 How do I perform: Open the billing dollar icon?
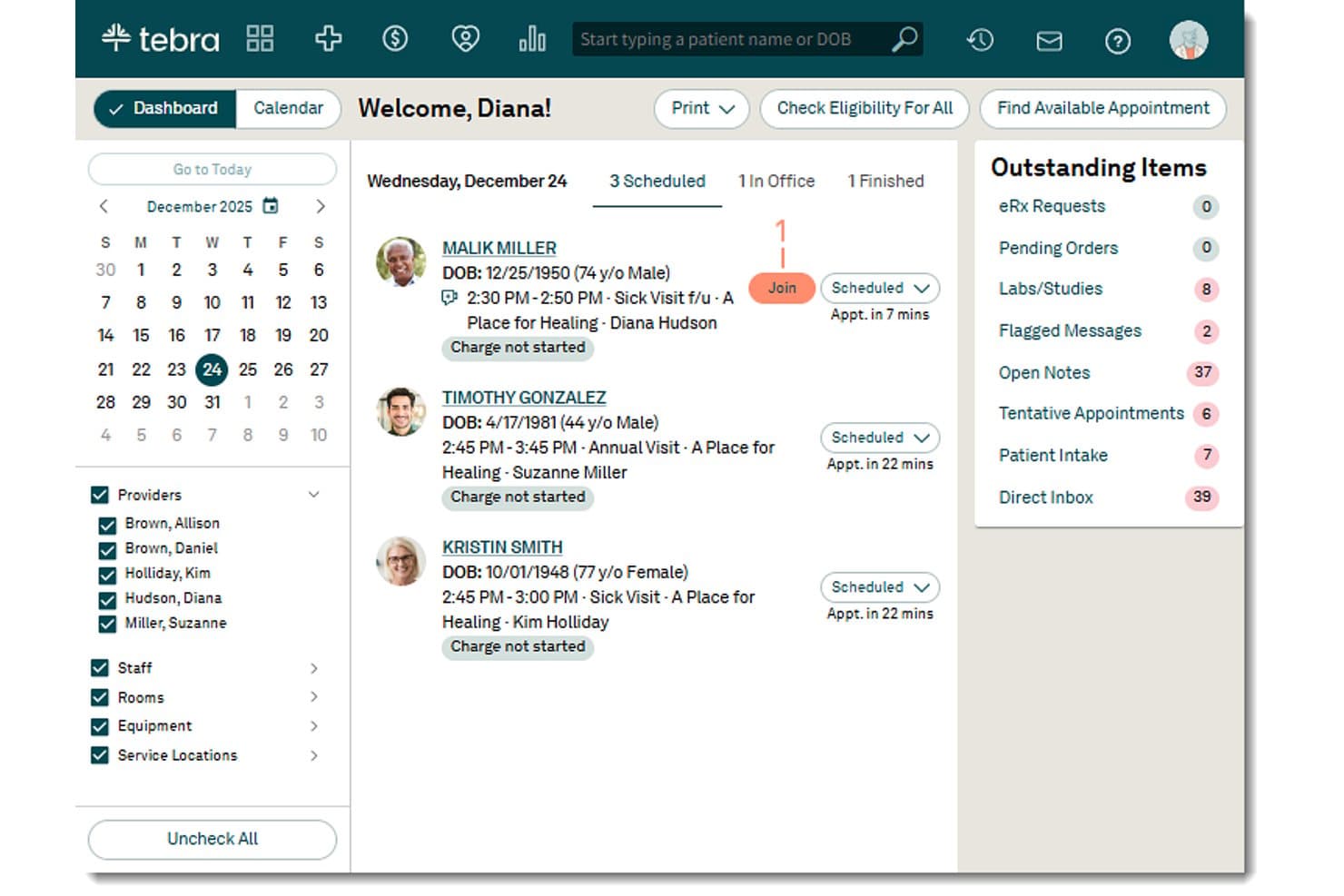(395, 38)
